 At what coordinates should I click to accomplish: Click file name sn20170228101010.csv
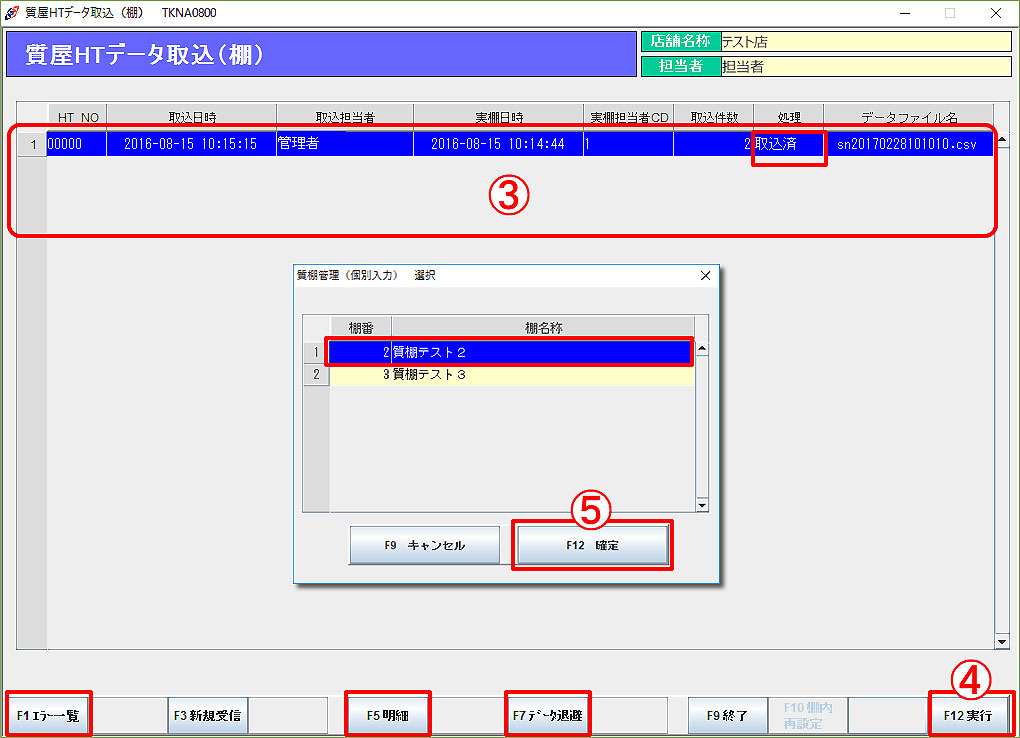(907, 144)
